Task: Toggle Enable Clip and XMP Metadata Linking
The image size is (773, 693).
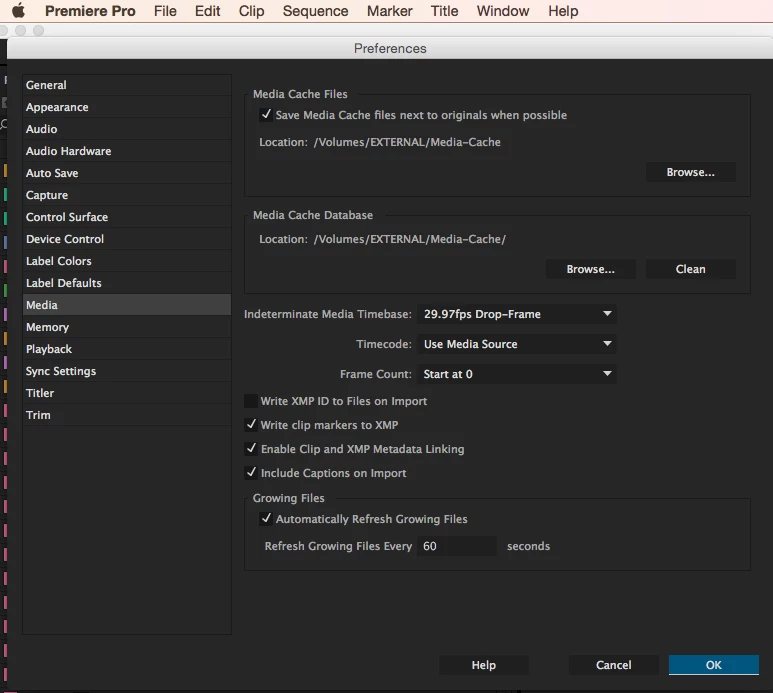Action: click(251, 449)
